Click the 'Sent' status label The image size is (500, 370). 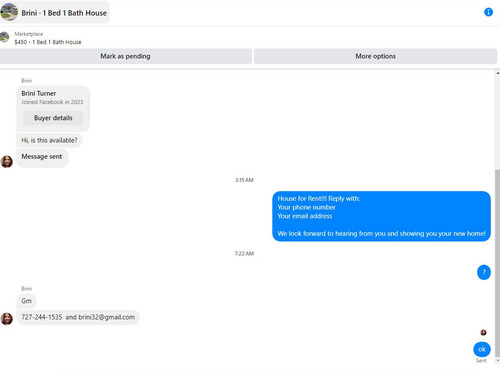(481, 361)
